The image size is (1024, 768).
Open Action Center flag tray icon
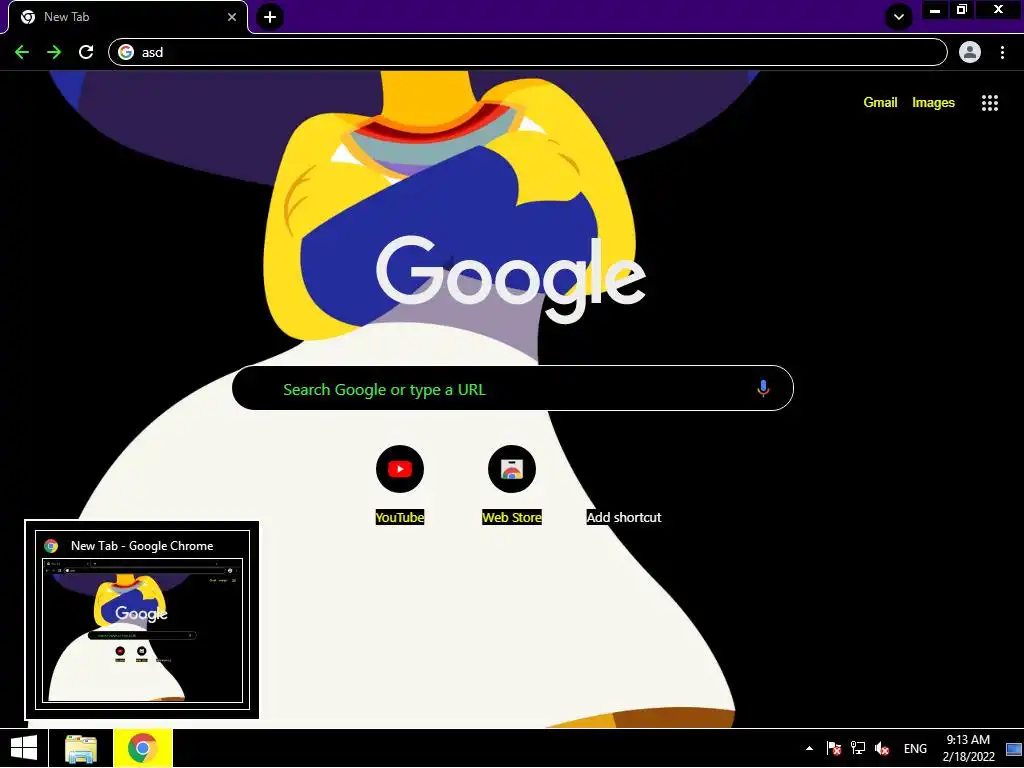click(x=833, y=748)
